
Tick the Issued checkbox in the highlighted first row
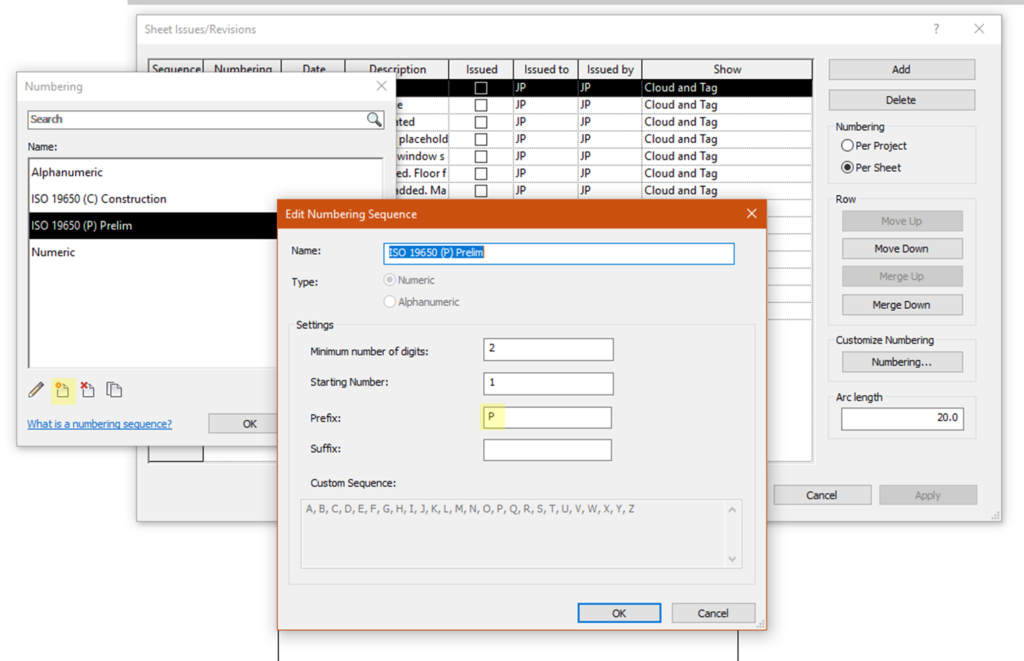point(481,88)
